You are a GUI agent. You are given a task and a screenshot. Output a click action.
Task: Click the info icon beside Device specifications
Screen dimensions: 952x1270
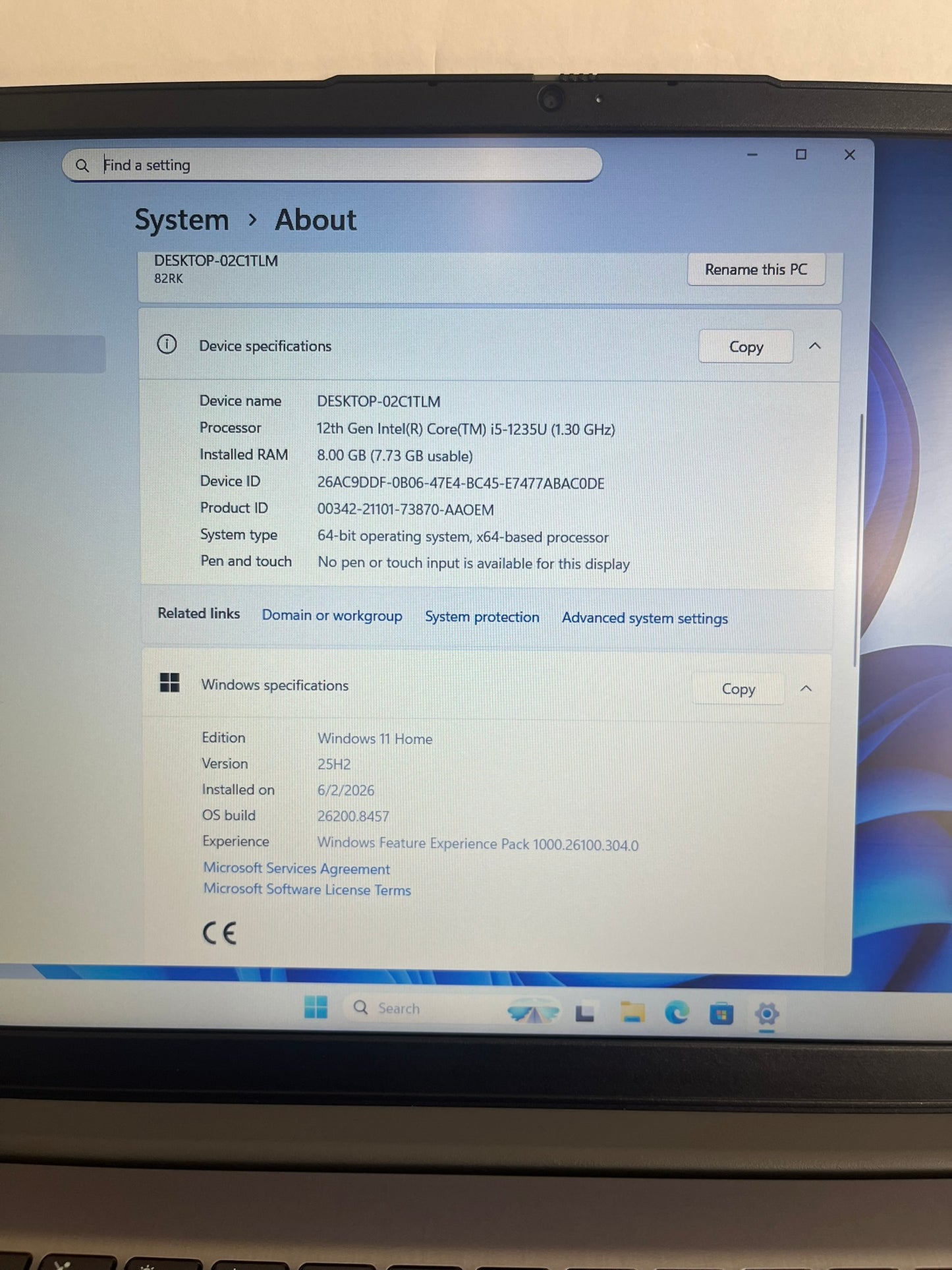pos(167,344)
